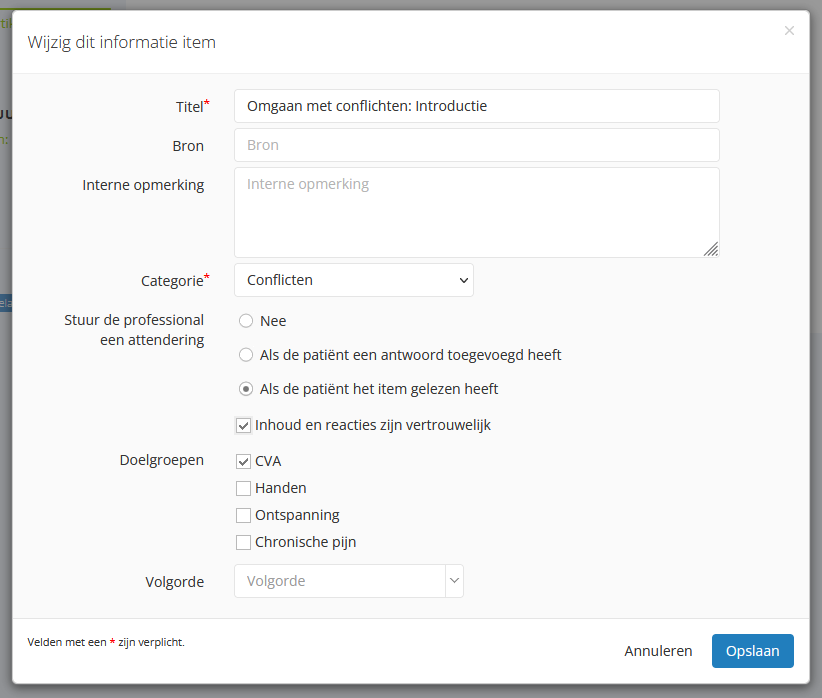Image resolution: width=822 pixels, height=698 pixels.
Task: Save changes with the Opslaan button
Action: point(752,651)
